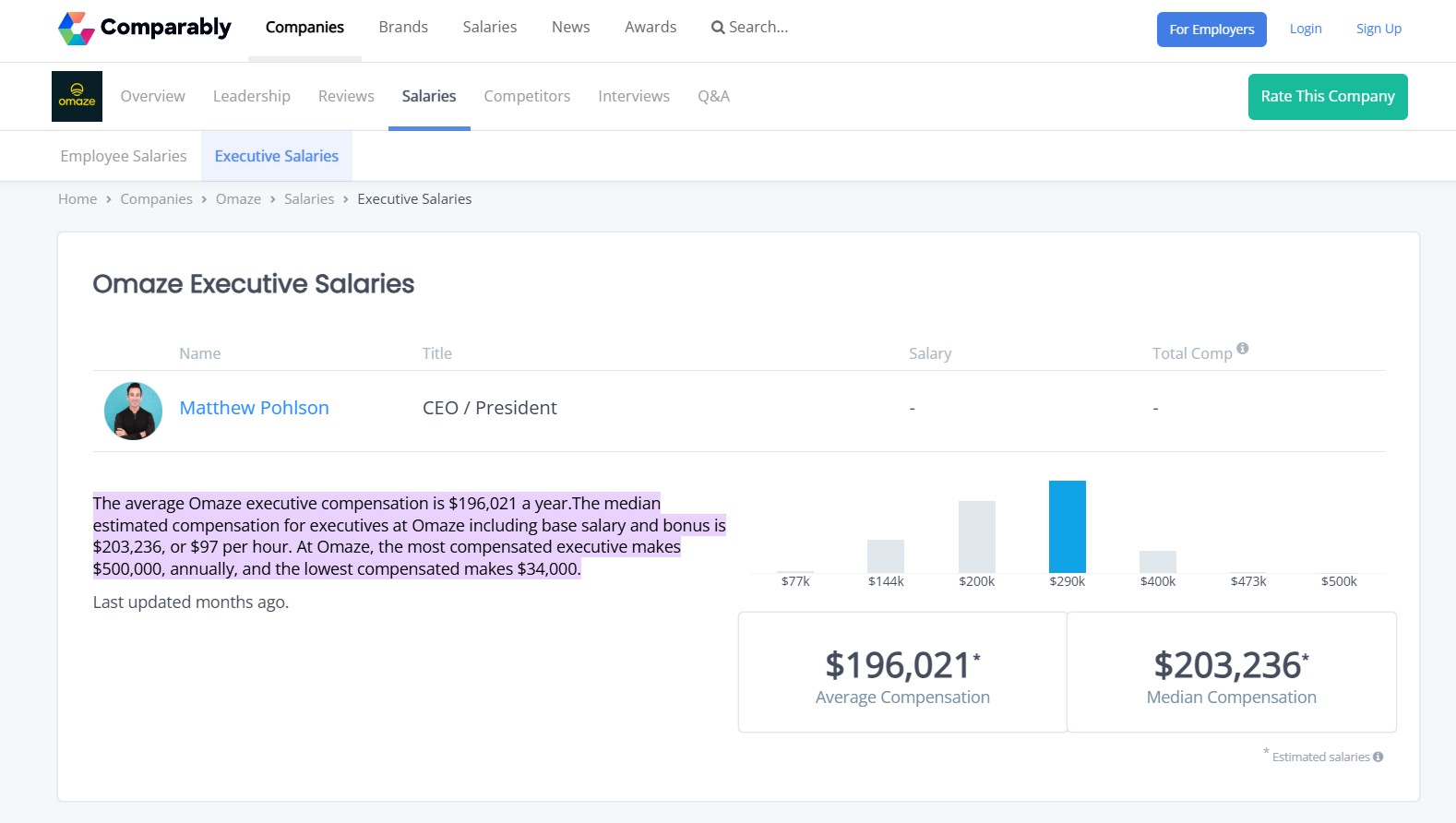Open the Competitors tab
Viewport: 1456px width, 823px height.
[527, 96]
